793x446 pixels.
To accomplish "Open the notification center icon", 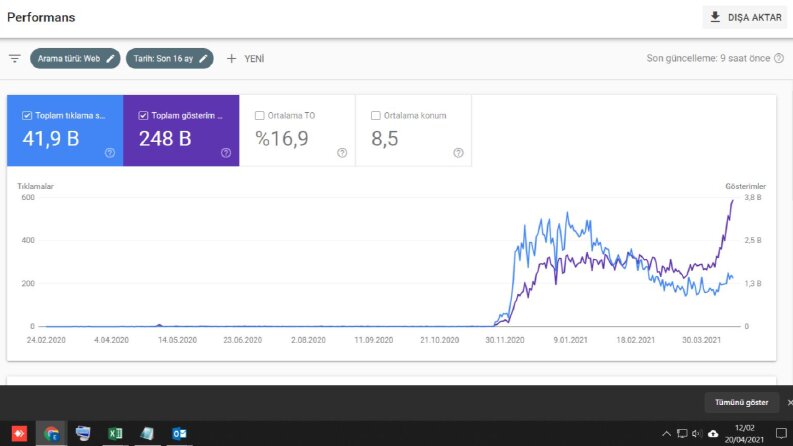I will point(781,434).
